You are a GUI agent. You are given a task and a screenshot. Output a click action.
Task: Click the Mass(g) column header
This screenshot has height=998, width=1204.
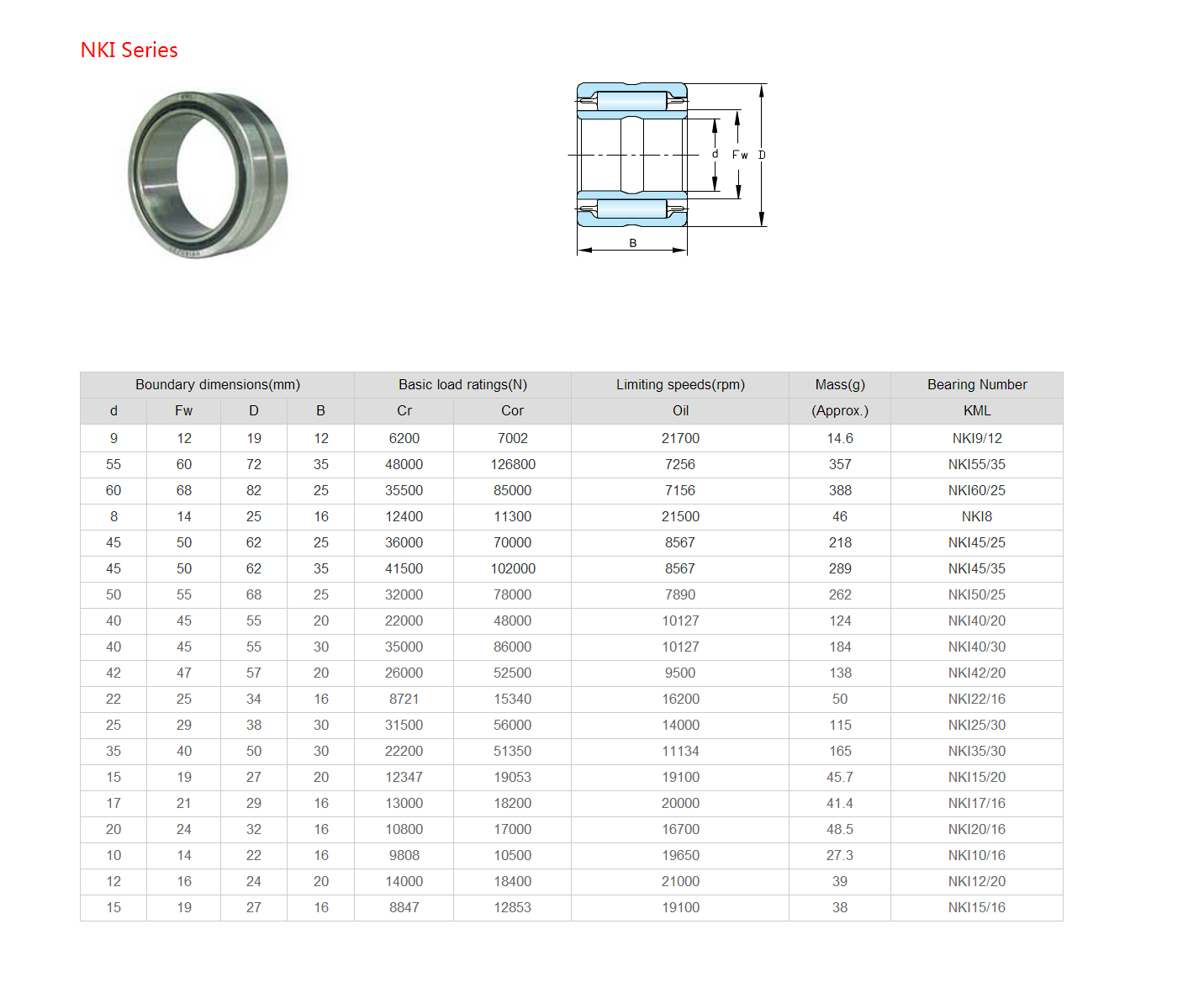[840, 385]
